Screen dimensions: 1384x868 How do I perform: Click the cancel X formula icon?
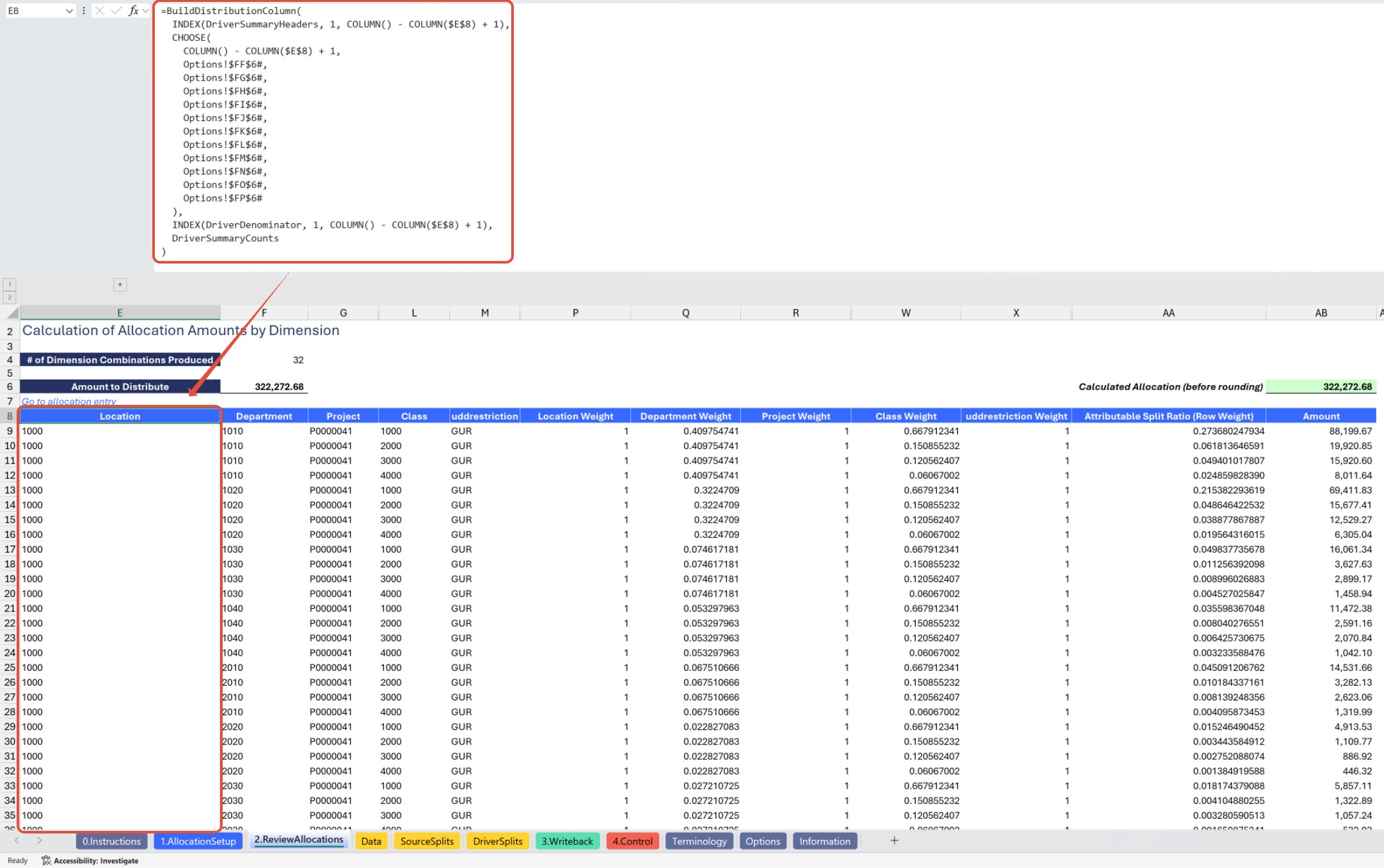pyautogui.click(x=100, y=10)
